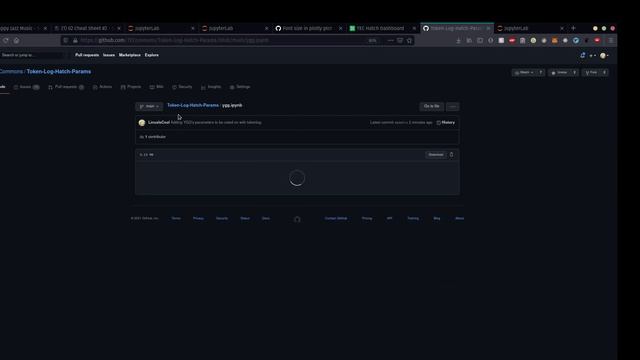This screenshot has width=640, height=360.
Task: Go to GitHub Marketplace
Action: pyautogui.click(x=130, y=55)
